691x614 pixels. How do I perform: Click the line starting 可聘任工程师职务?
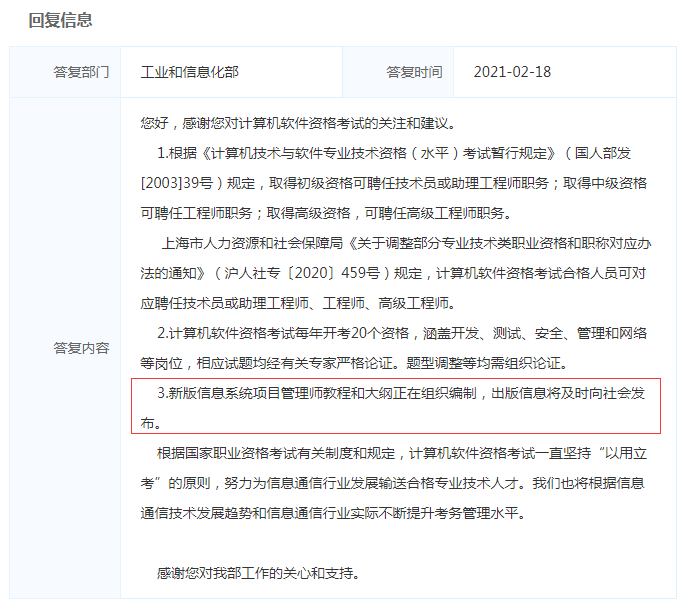tap(326, 213)
